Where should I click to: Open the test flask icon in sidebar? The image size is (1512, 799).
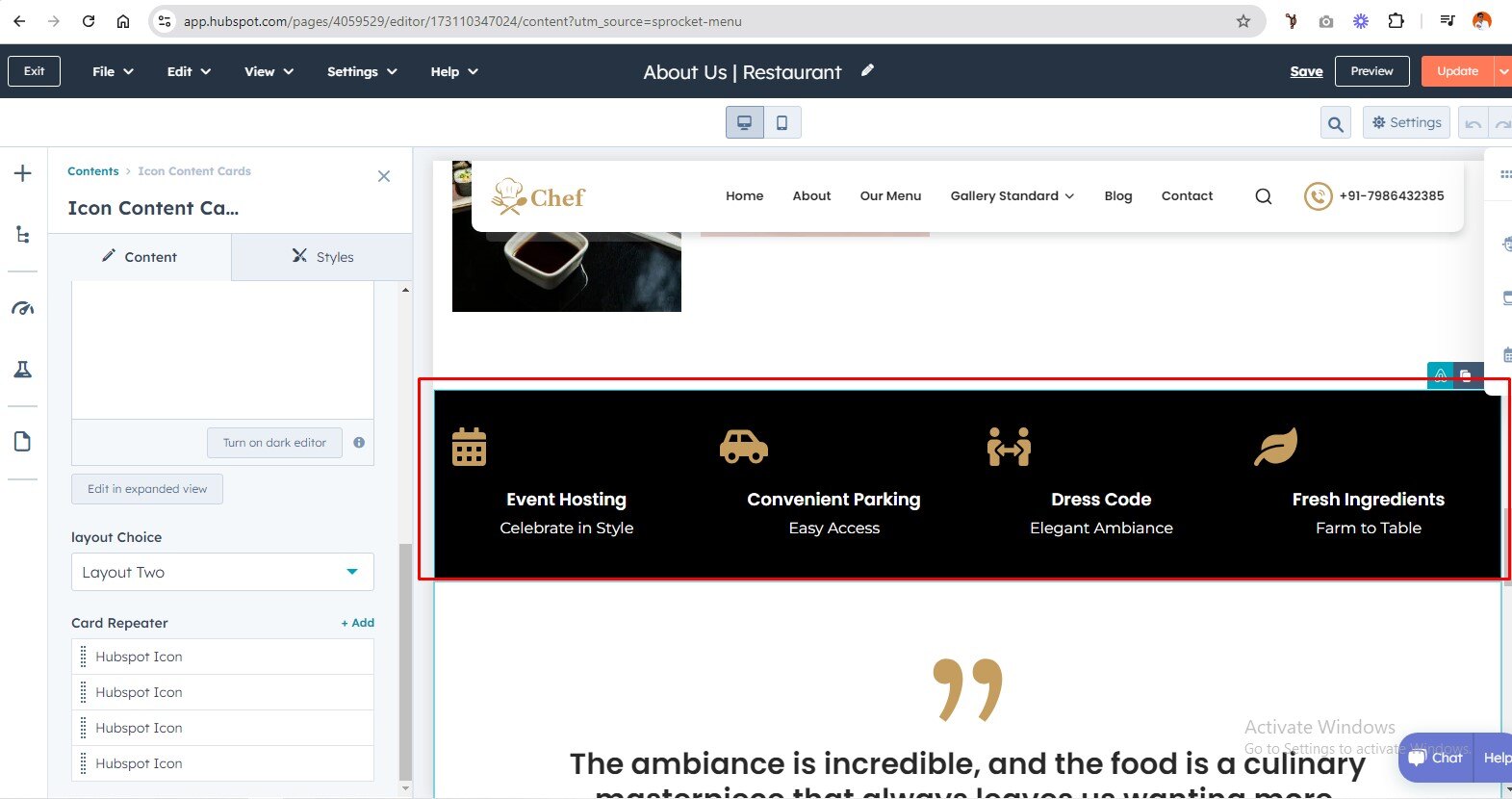(23, 370)
